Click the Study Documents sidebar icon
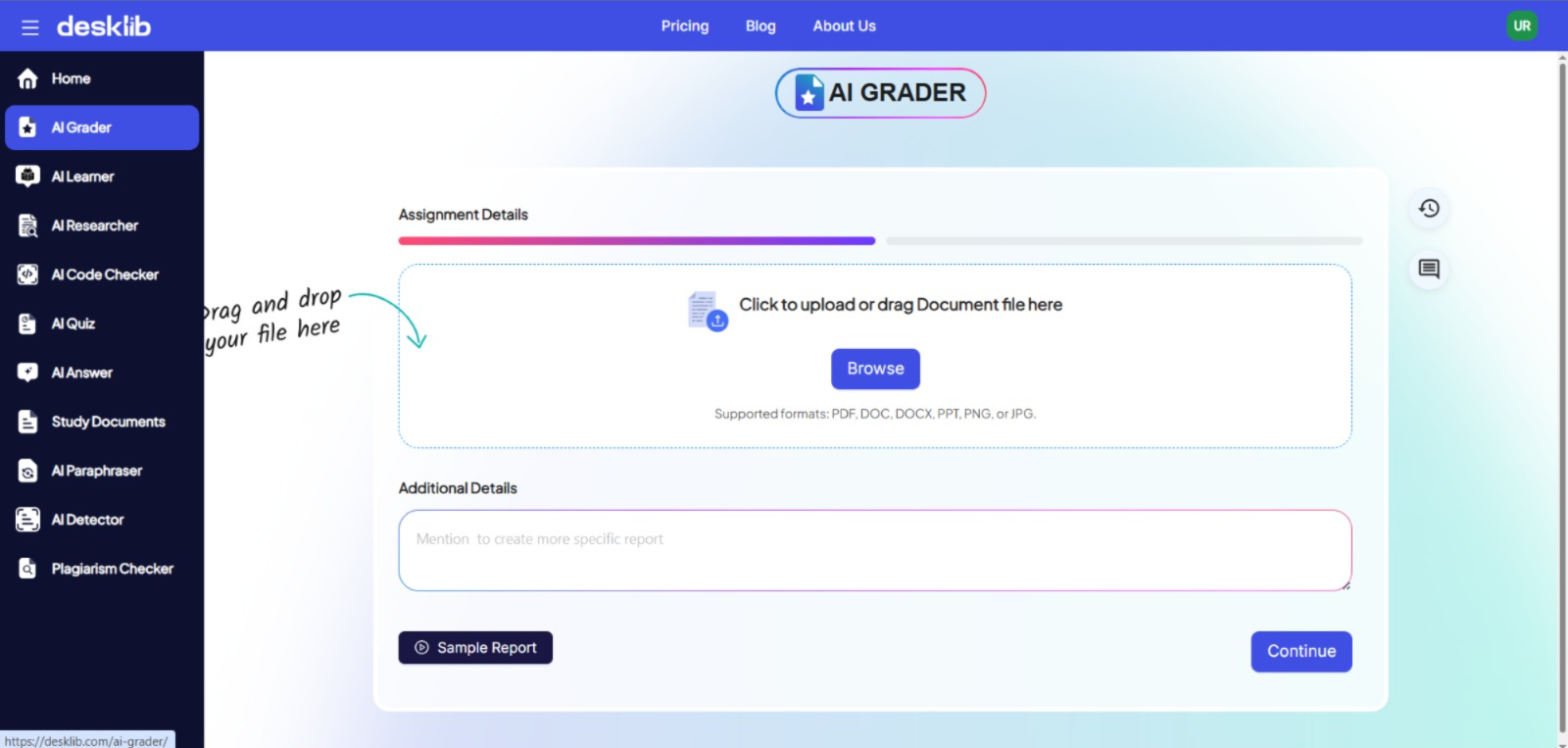 click(27, 422)
